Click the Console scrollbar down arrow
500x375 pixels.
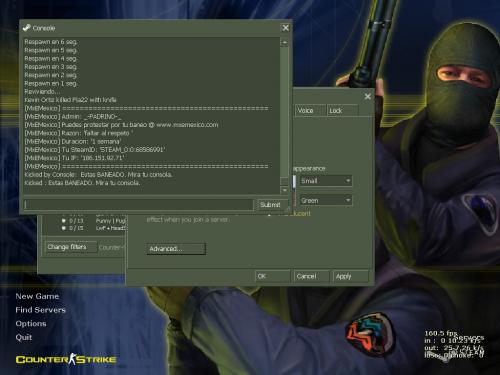285,190
